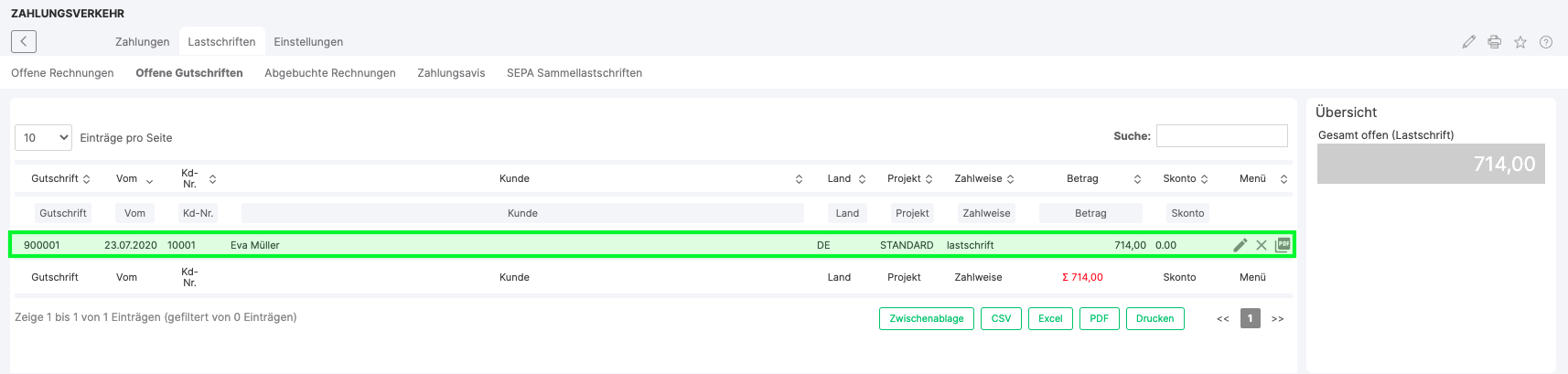1568x374 pixels.
Task: Open the entries per page dropdown
Action: click(44, 137)
